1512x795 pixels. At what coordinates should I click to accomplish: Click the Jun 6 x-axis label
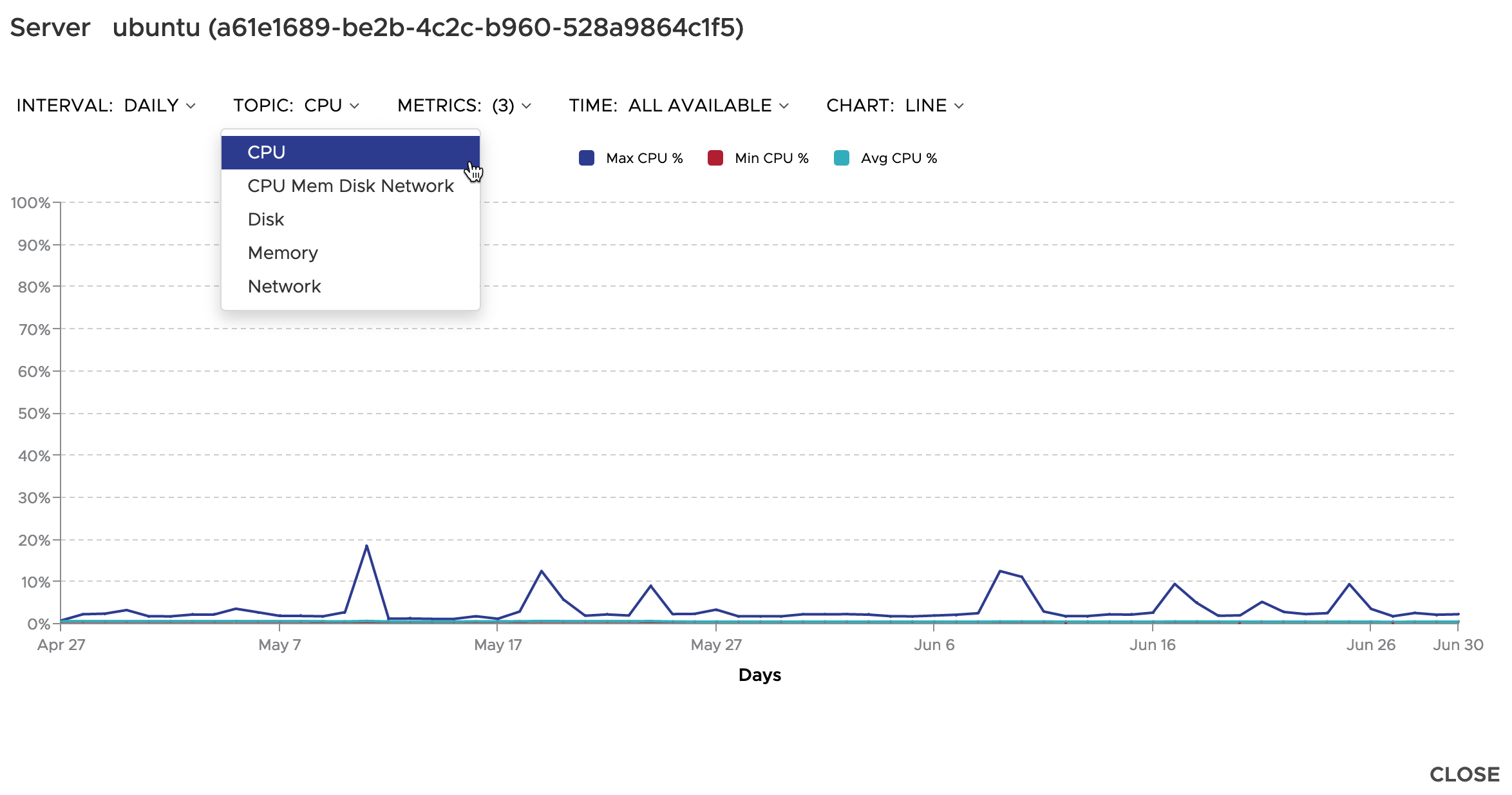click(934, 644)
